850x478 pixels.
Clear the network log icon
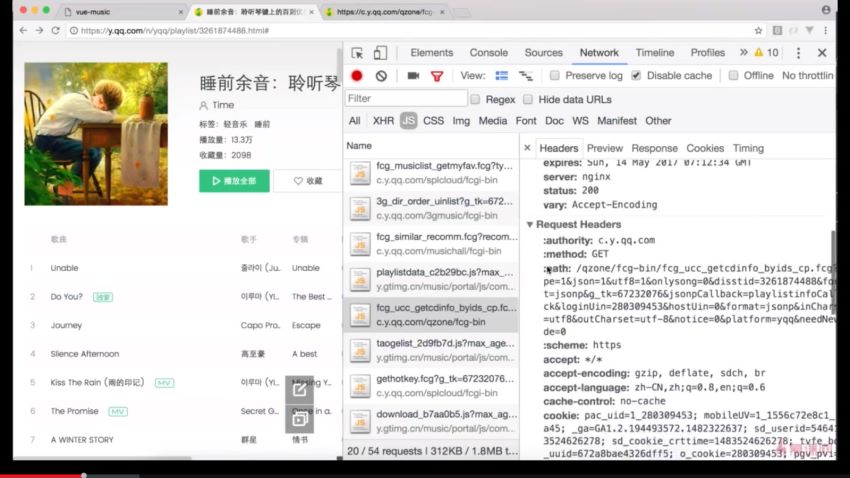(x=381, y=76)
